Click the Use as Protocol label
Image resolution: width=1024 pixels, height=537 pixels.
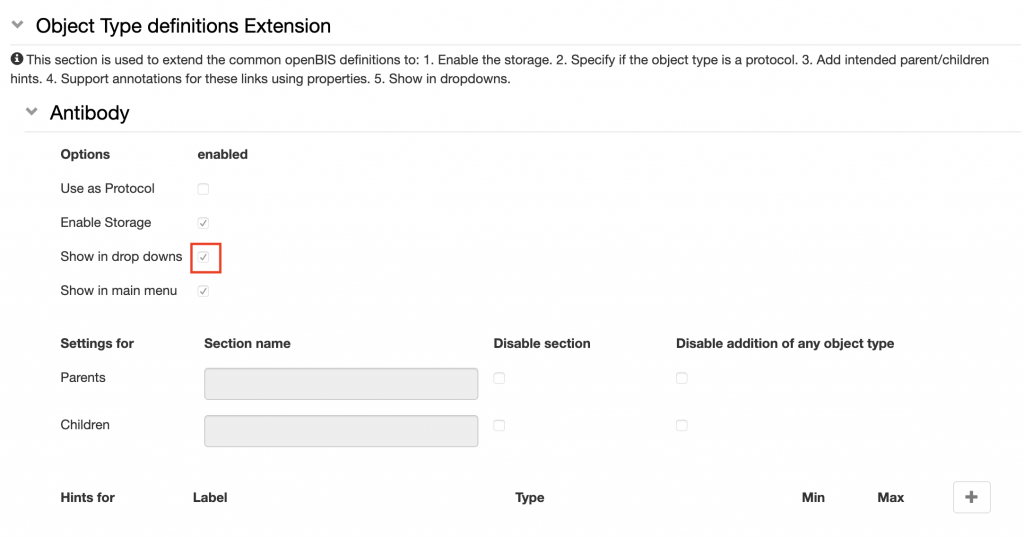tap(108, 188)
